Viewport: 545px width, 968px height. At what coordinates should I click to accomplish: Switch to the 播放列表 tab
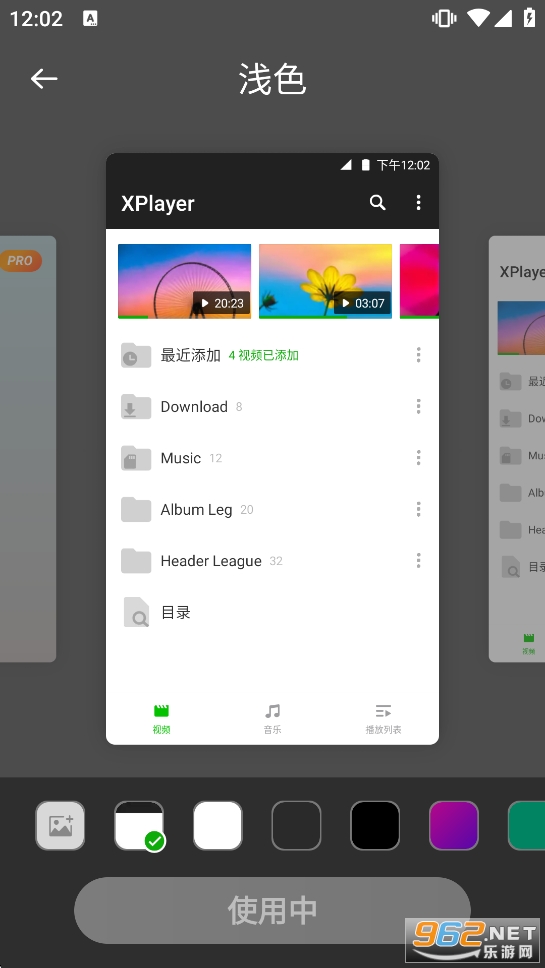(x=383, y=719)
